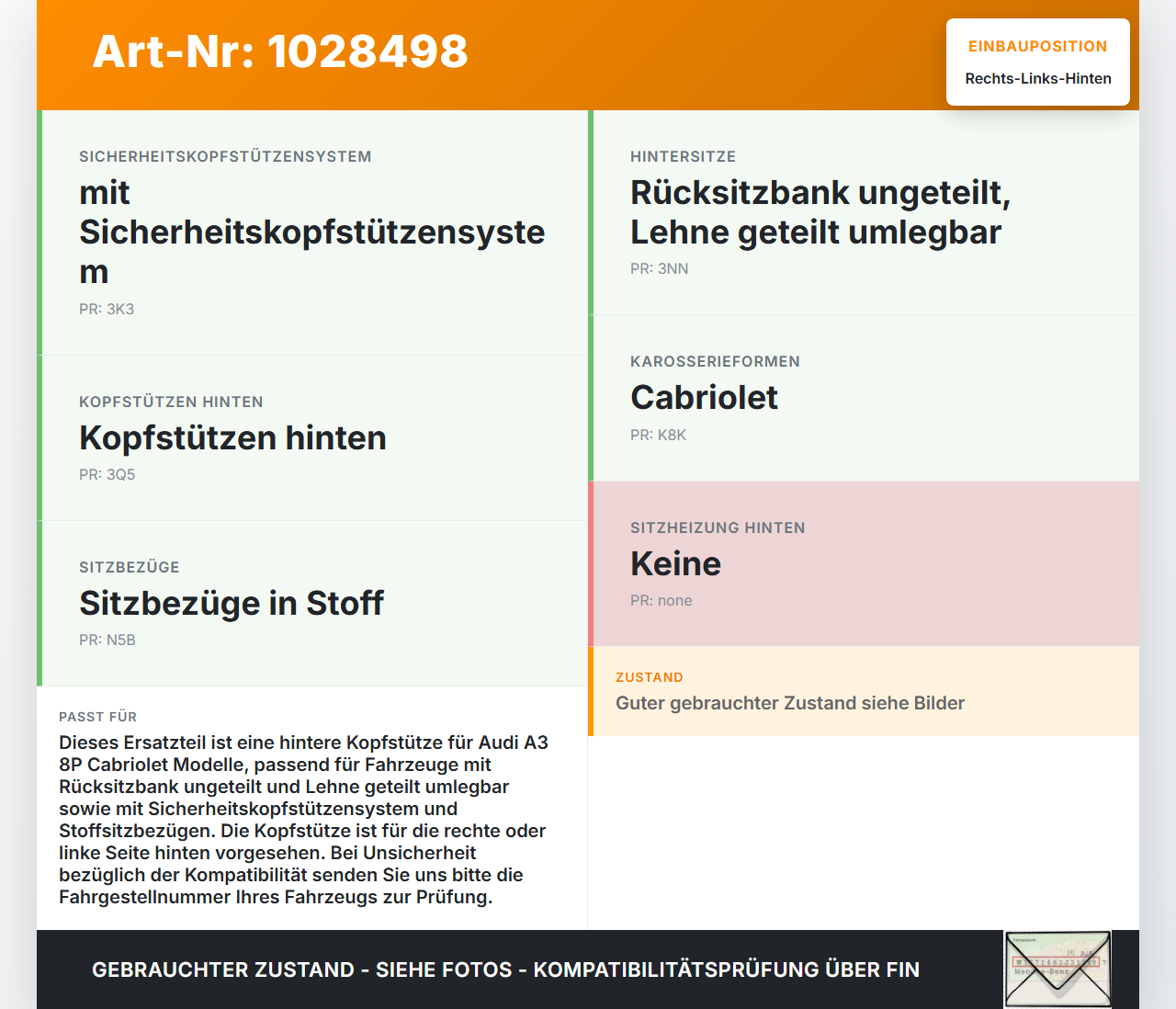Click the Zustand box Guter gebrauchter Zustand
1176x1009 pixels.
tap(864, 691)
